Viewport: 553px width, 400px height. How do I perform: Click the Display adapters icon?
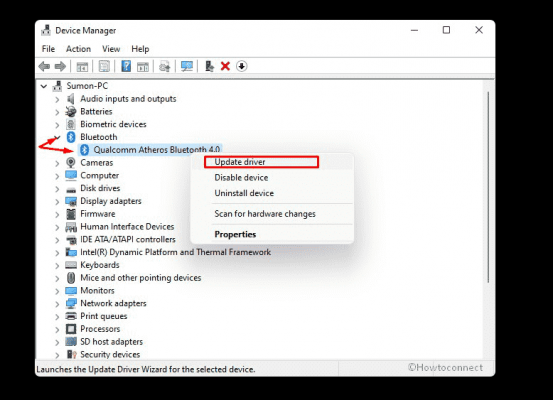[71, 201]
